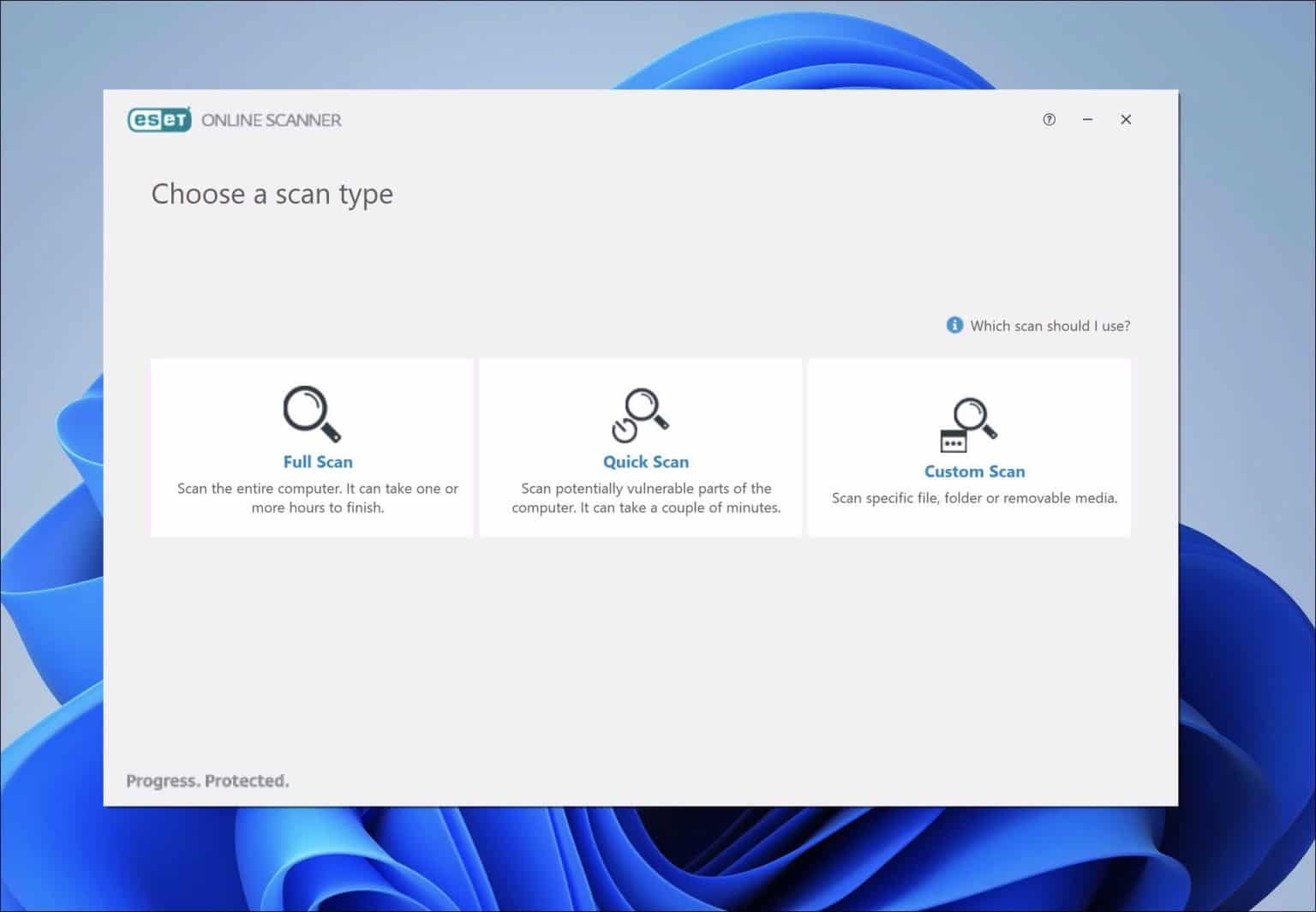Click the Custom Scan folder-magnifier icon

[969, 422]
